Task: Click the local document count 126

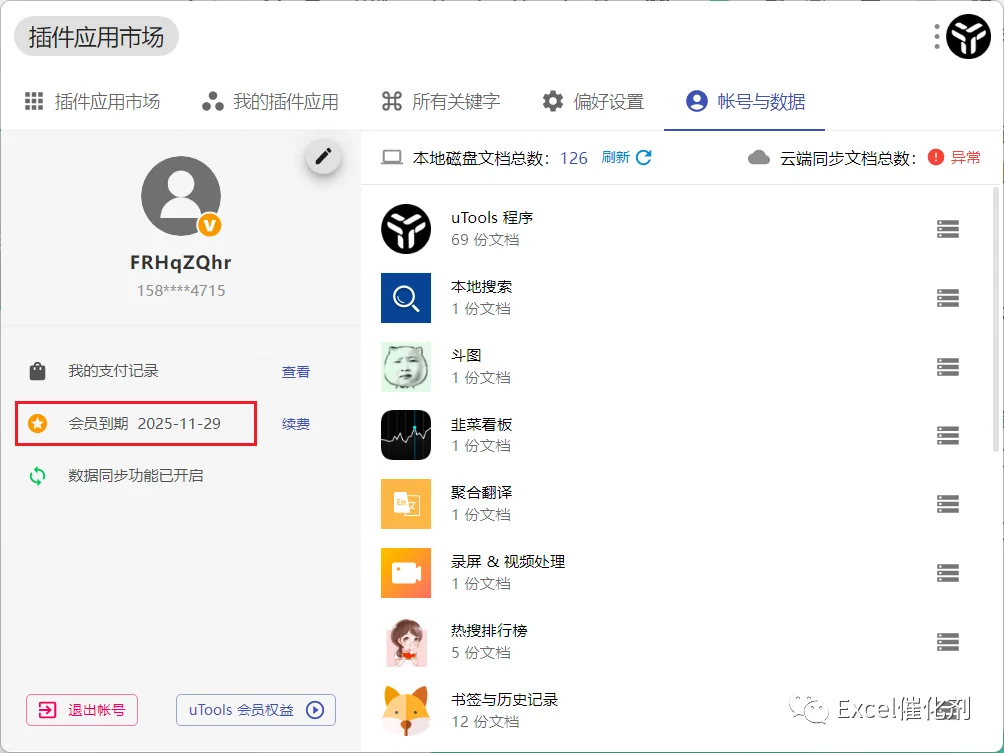Action: point(574,158)
